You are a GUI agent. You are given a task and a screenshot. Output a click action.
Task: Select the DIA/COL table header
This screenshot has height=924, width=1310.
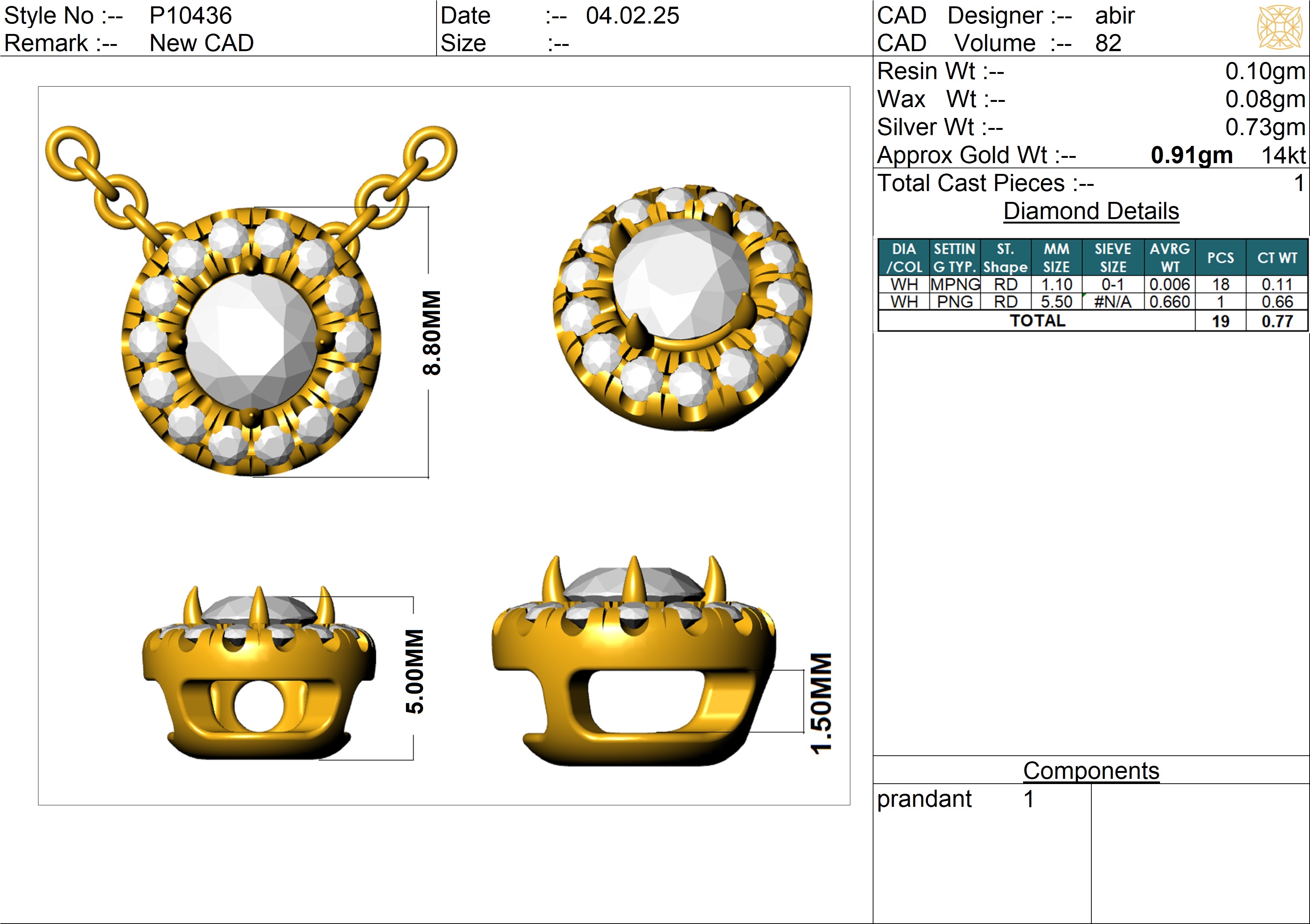[904, 257]
